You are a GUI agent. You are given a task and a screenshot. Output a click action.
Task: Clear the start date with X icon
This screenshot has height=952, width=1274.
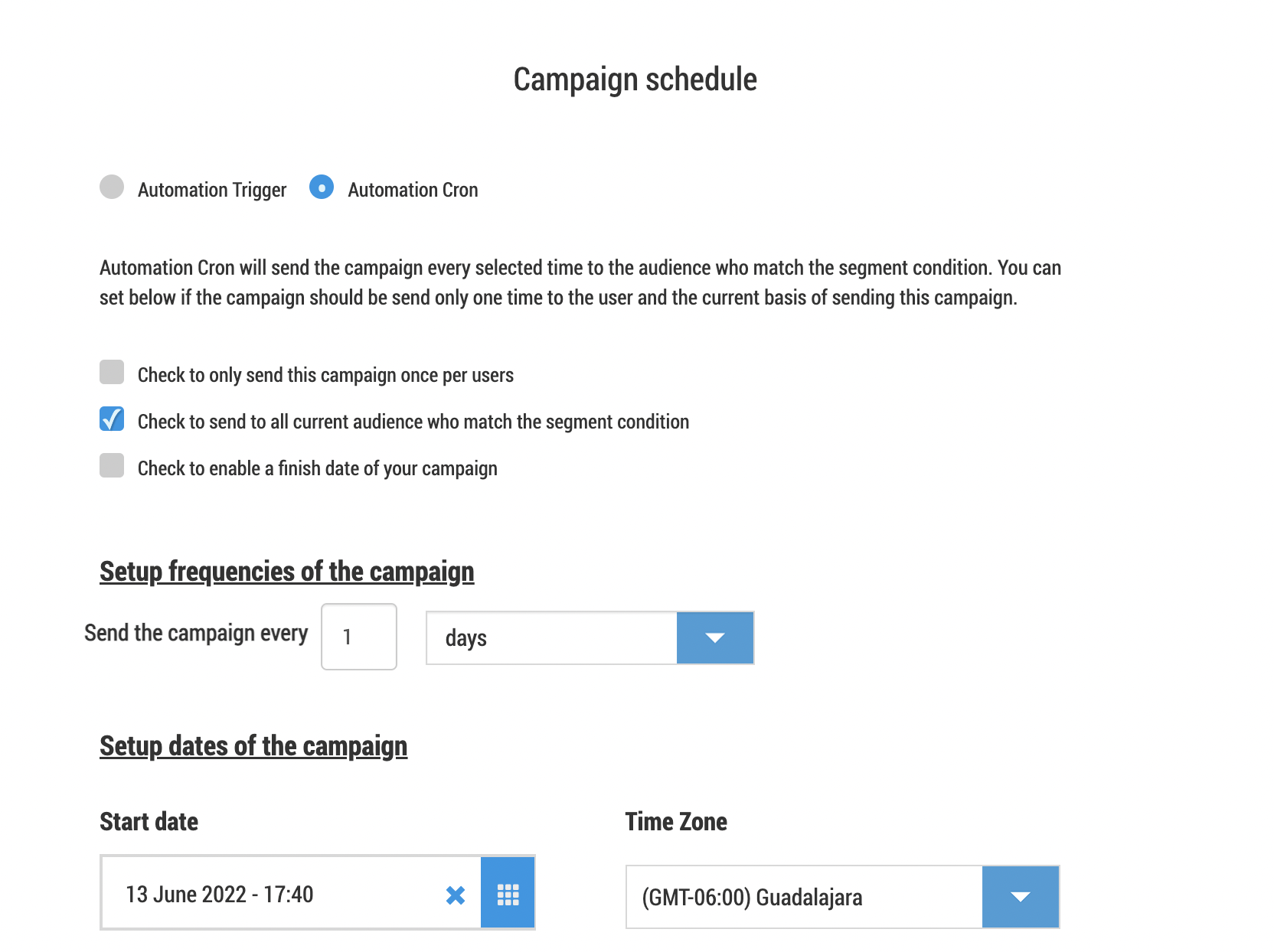pyautogui.click(x=456, y=895)
